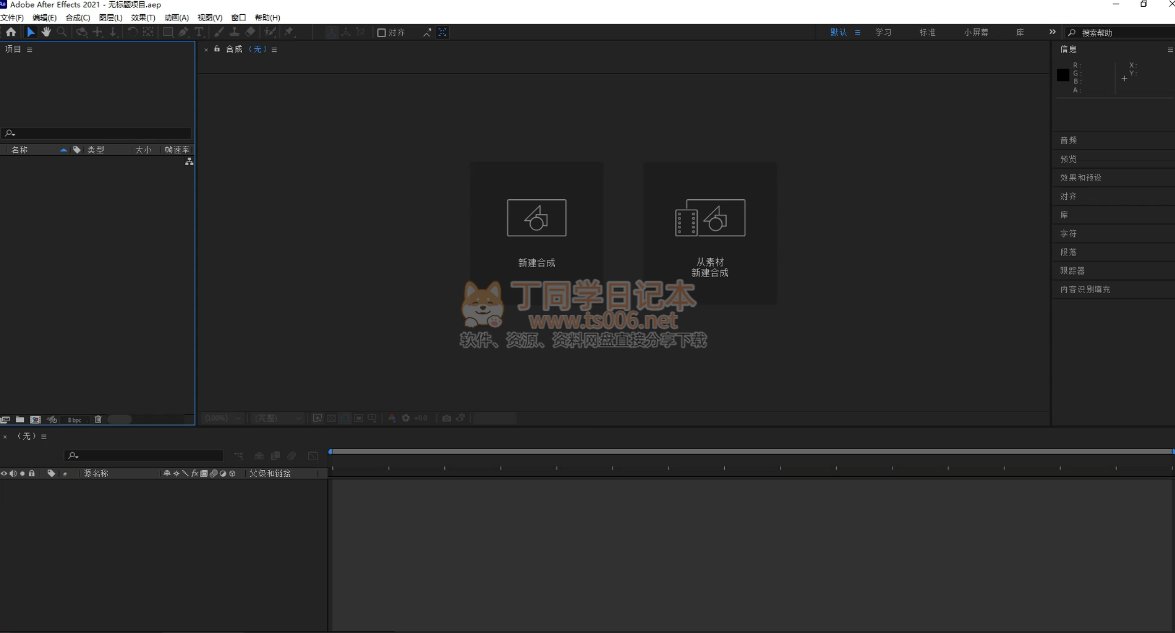Open the 信息 panel menu

pyautogui.click(x=1170, y=49)
